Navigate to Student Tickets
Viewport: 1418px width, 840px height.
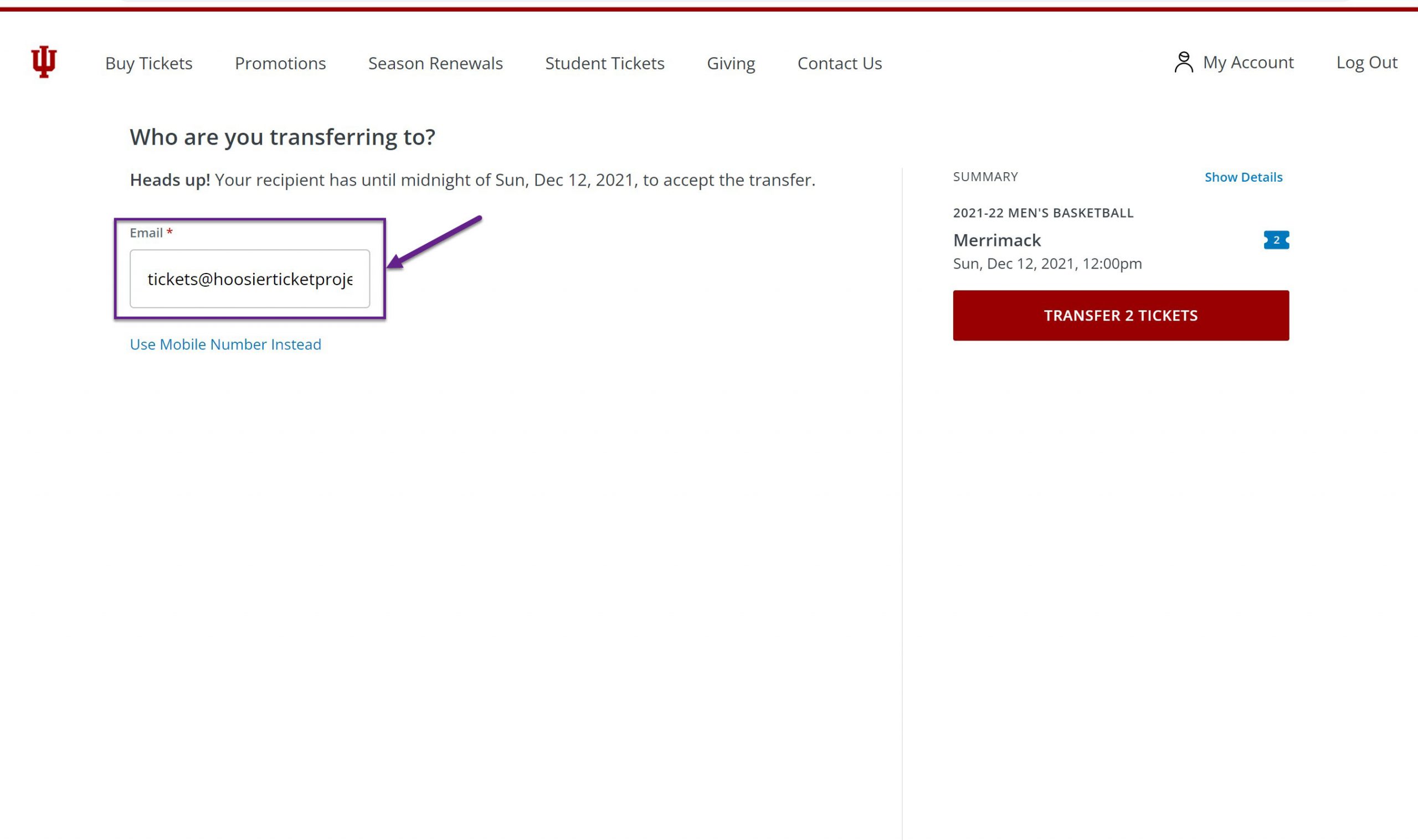tap(604, 63)
